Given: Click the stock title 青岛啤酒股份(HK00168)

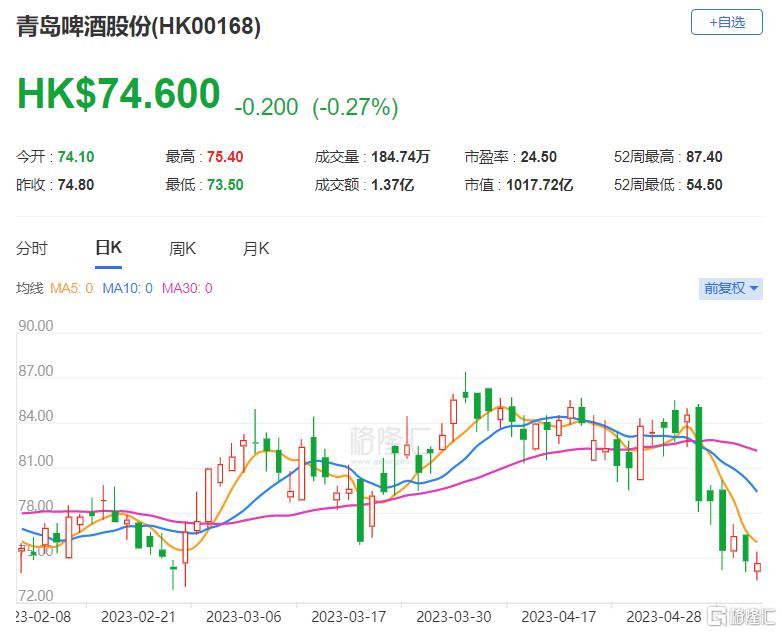Looking at the screenshot, I should click(x=138, y=26).
